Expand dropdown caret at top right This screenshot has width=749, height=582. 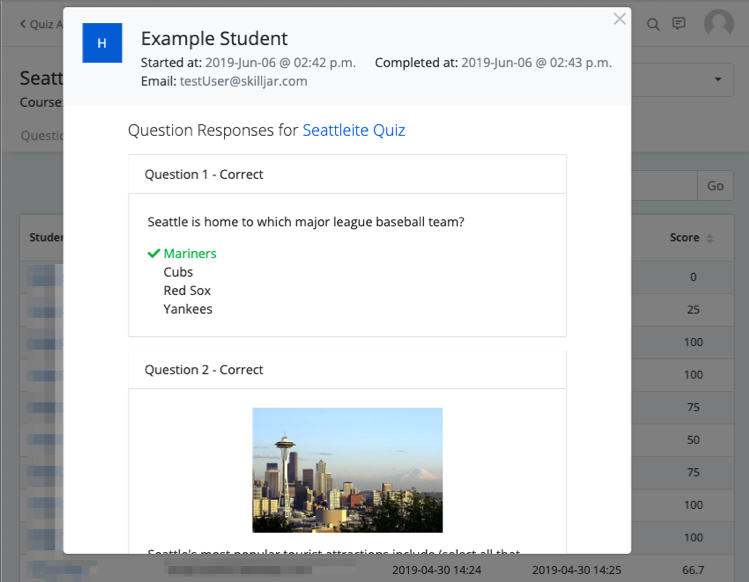point(718,79)
